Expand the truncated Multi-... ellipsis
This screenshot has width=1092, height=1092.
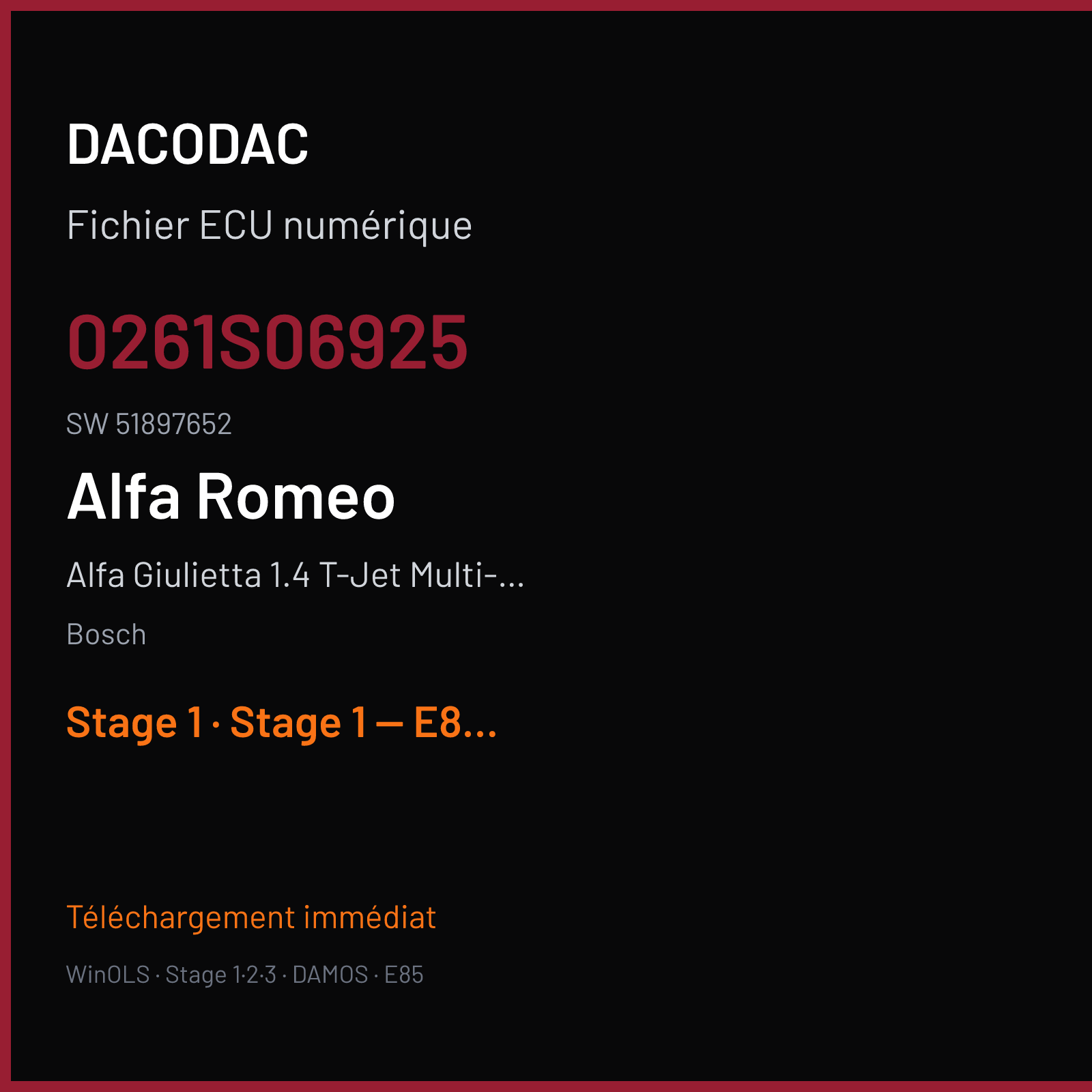pyautogui.click(x=468, y=575)
